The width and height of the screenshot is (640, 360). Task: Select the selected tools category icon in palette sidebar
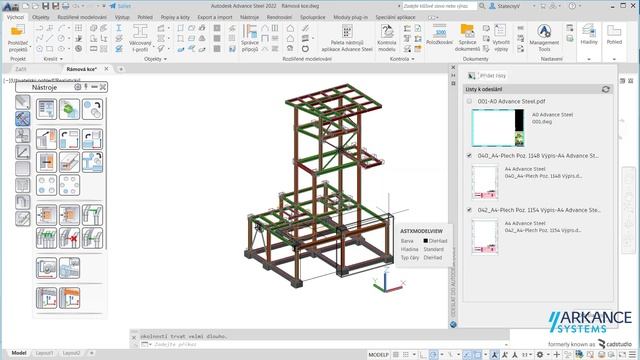click(x=22, y=119)
